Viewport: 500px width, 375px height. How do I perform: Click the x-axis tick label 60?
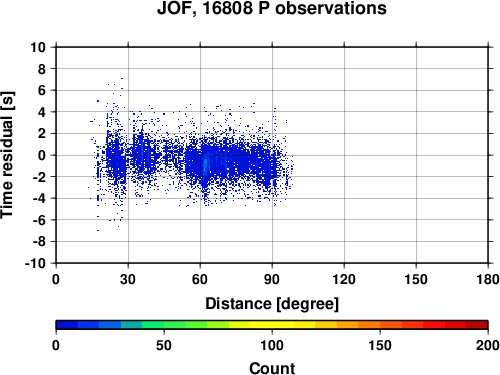pyautogui.click(x=200, y=279)
